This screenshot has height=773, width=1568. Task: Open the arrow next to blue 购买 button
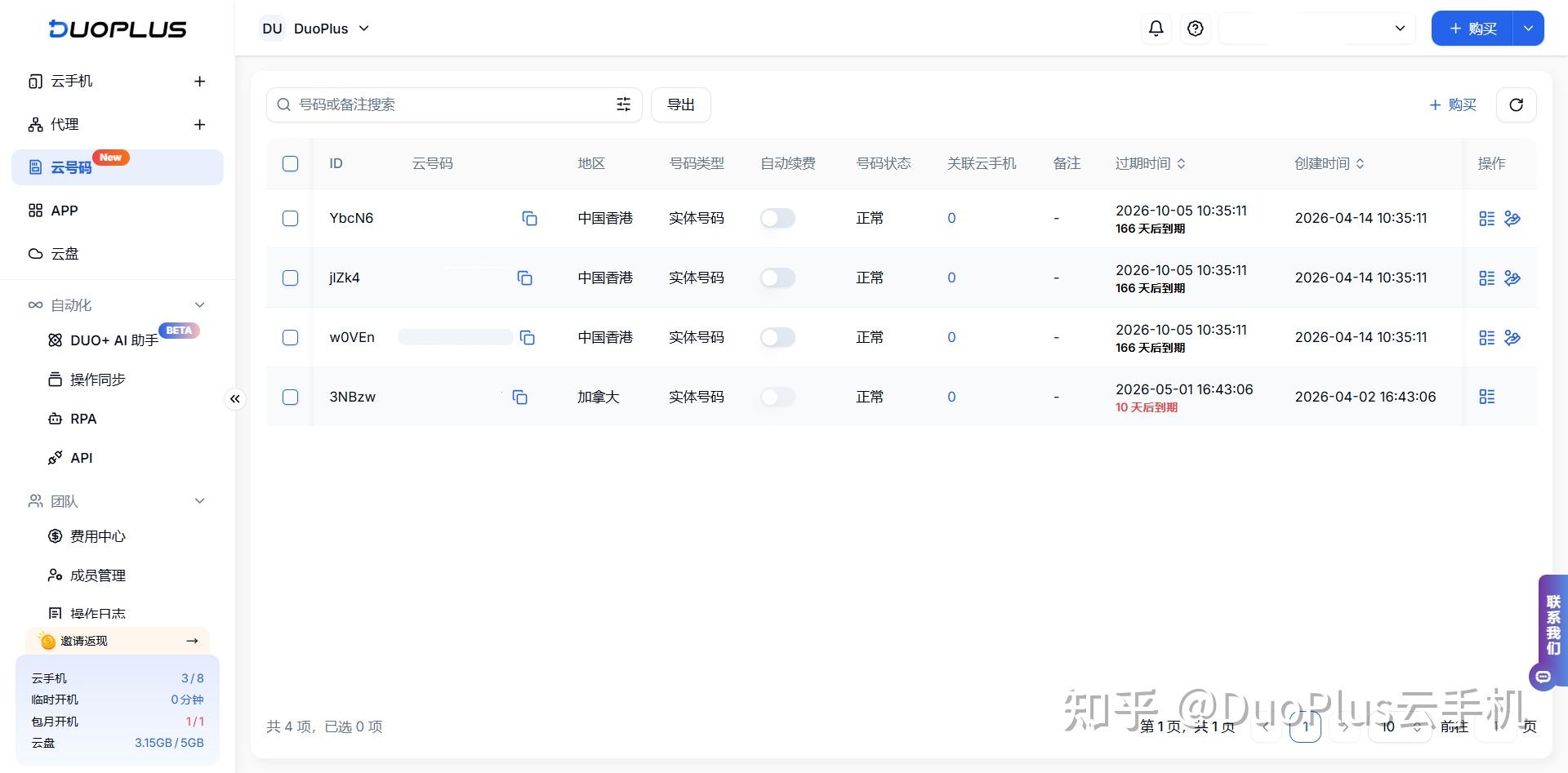click(x=1528, y=29)
